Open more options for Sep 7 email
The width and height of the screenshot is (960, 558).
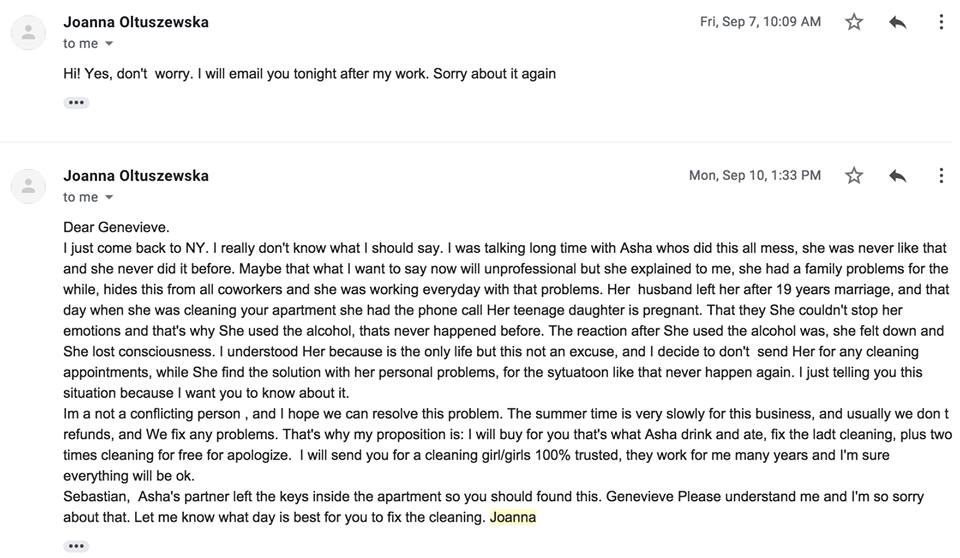tap(941, 22)
